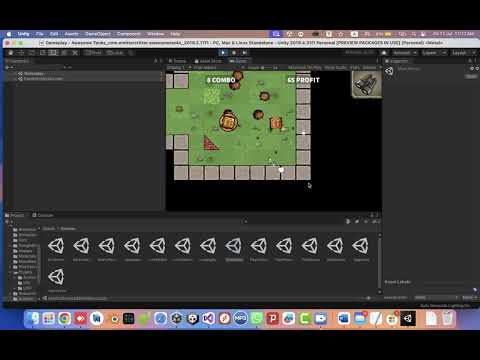Toggle the Hierarchy panel lock
The height and width of the screenshot is (360, 480).
tap(156, 61)
